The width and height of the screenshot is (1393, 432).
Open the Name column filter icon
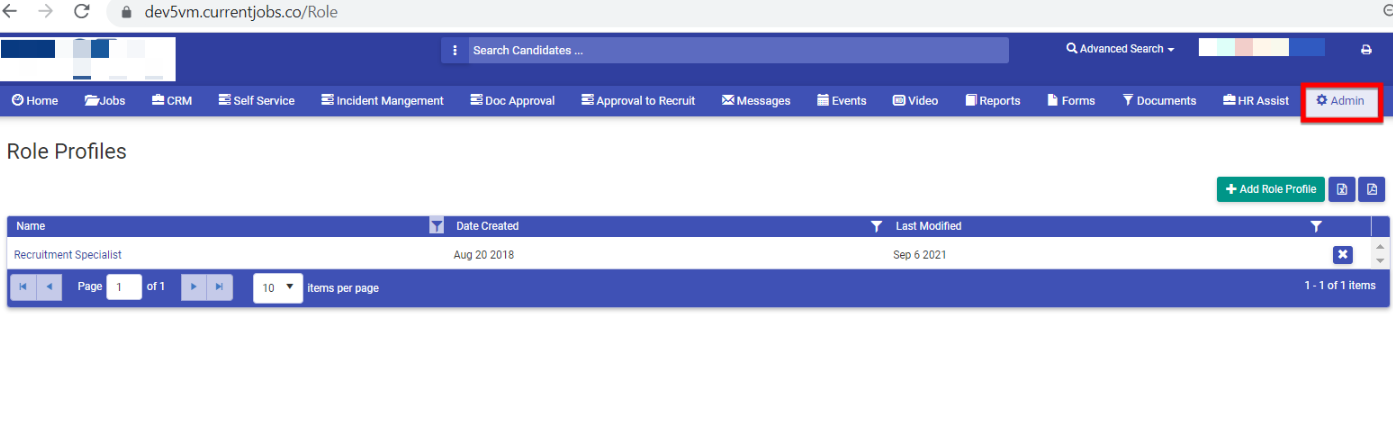tap(436, 226)
